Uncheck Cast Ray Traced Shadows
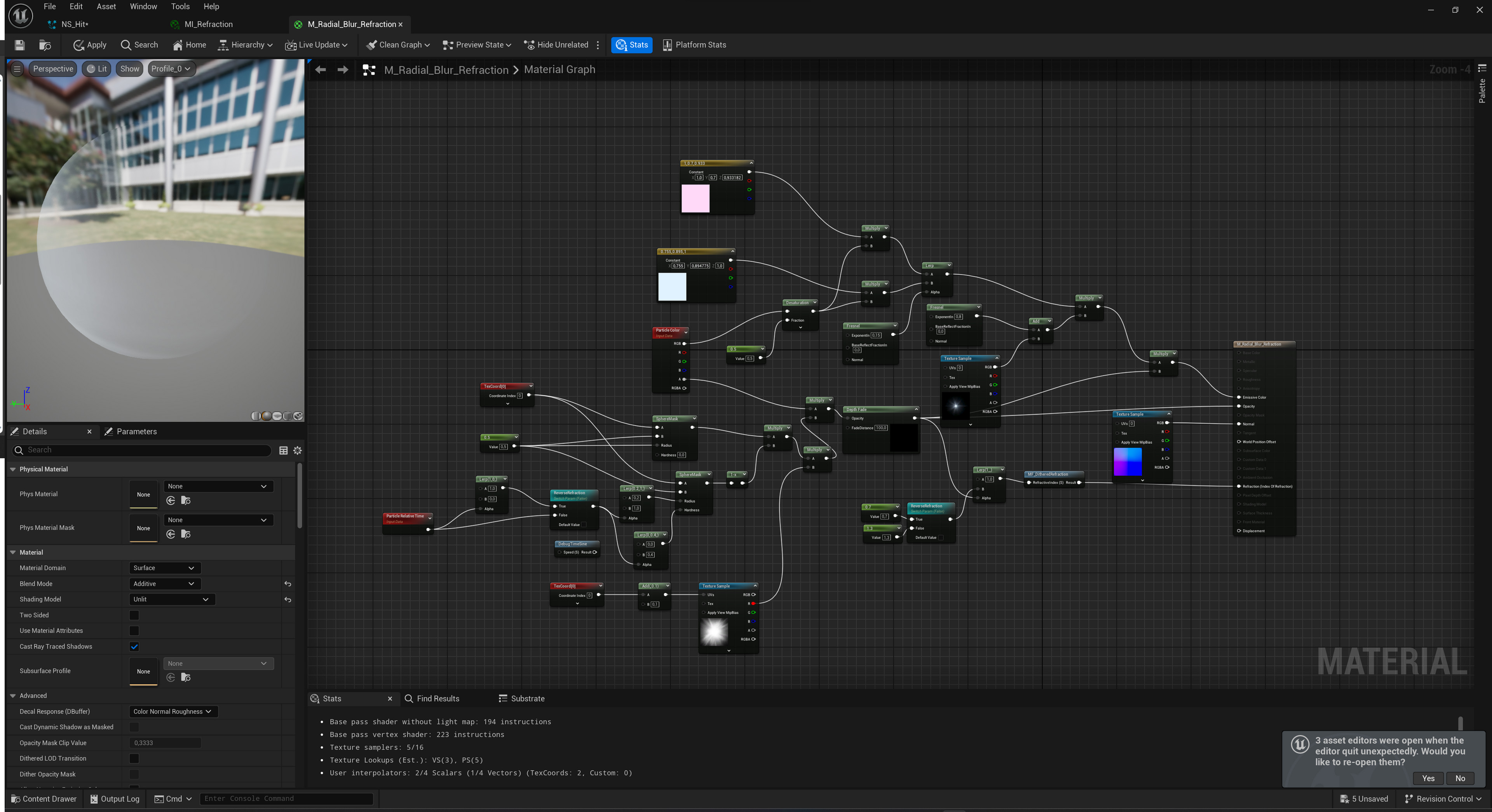The height and width of the screenshot is (812, 1492). (134, 647)
